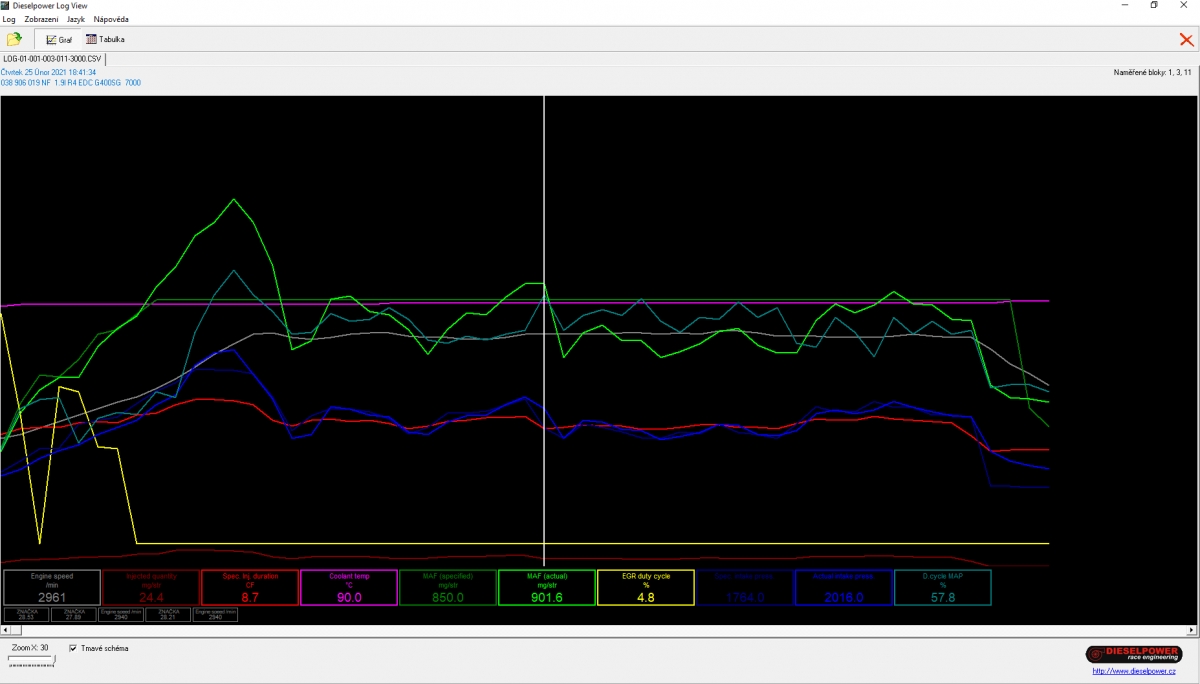Toggle the D.cycle MAP channel box

[943, 587]
